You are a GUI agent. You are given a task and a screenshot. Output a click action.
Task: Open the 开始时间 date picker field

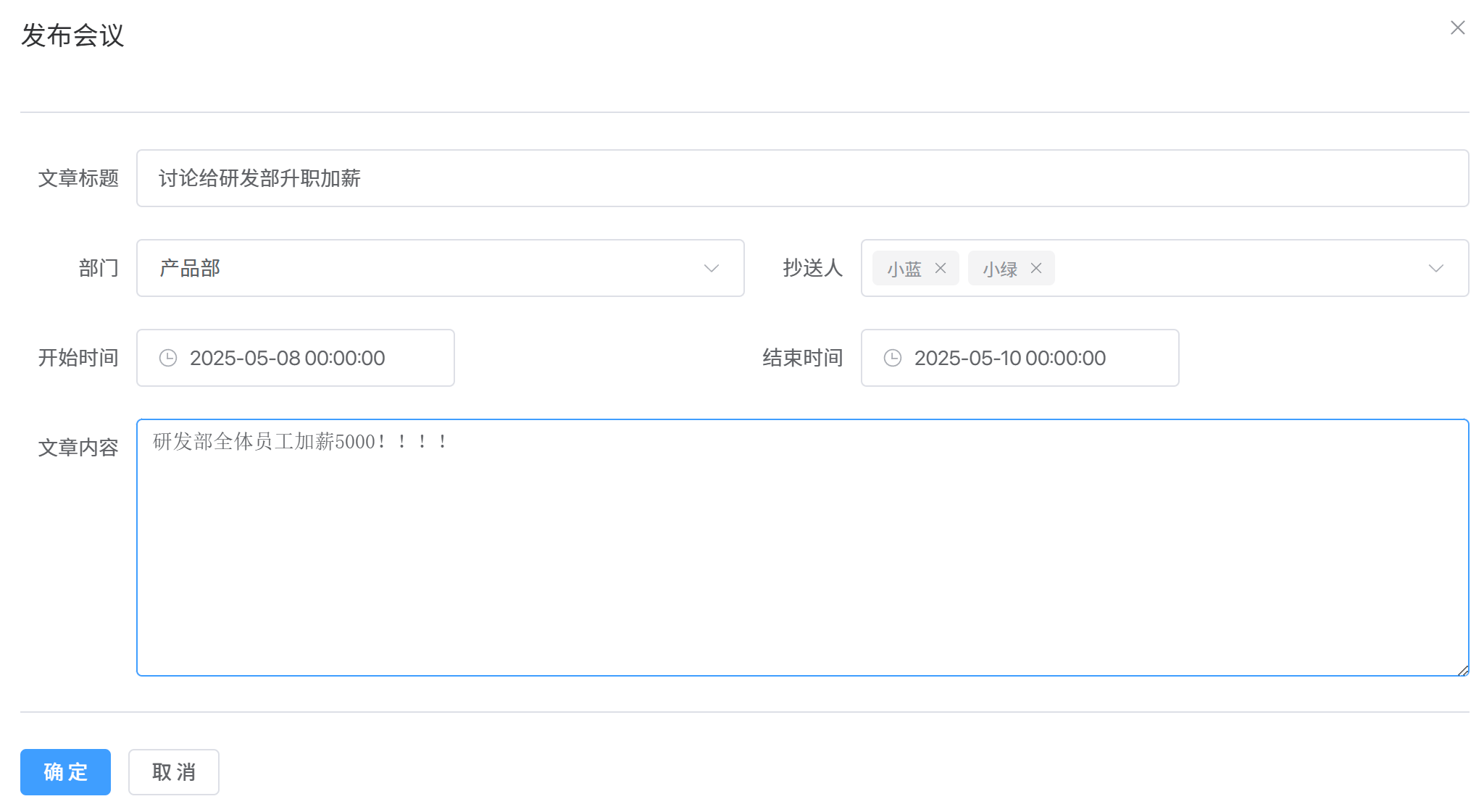coord(296,358)
